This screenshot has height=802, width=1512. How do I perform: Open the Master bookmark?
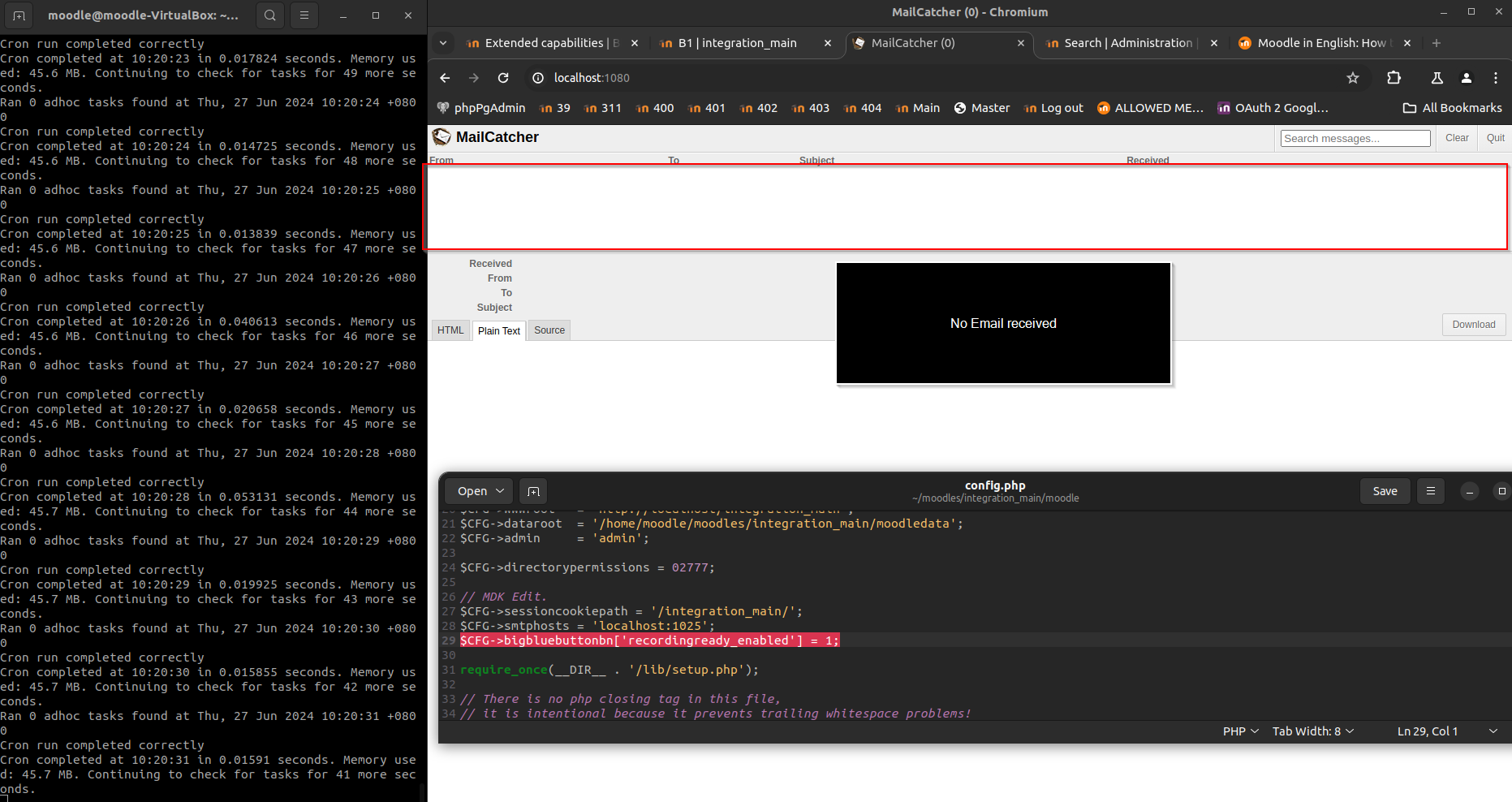pyautogui.click(x=982, y=108)
